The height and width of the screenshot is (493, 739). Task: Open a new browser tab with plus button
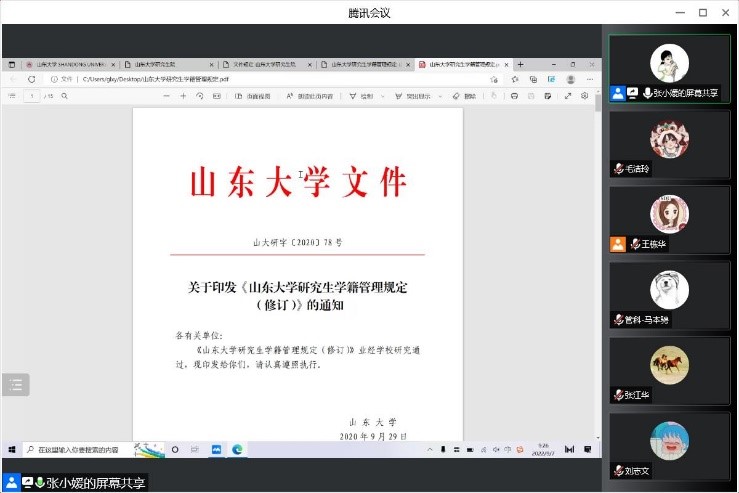(521, 65)
